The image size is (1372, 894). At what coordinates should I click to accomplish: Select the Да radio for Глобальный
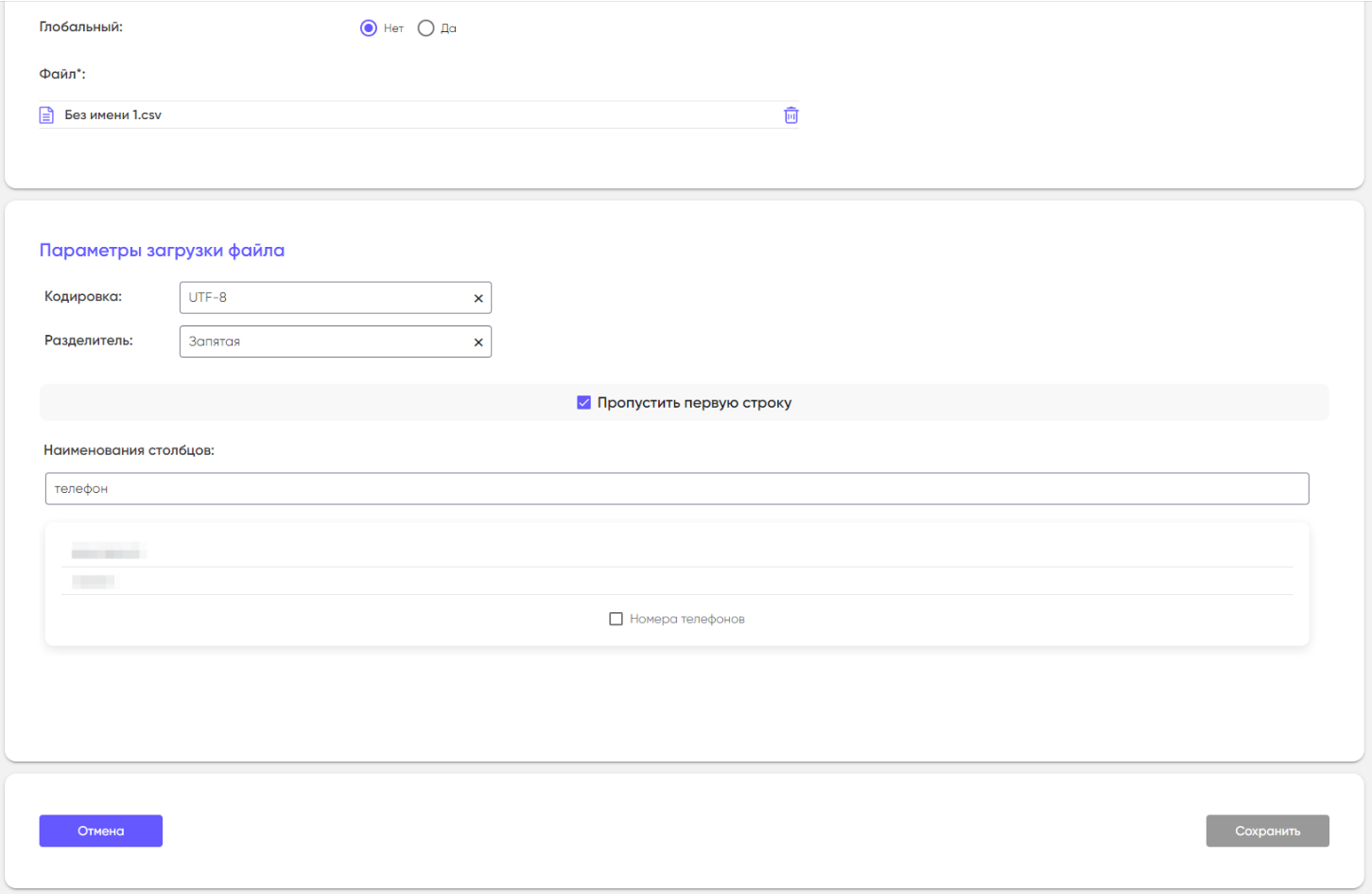pos(425,28)
